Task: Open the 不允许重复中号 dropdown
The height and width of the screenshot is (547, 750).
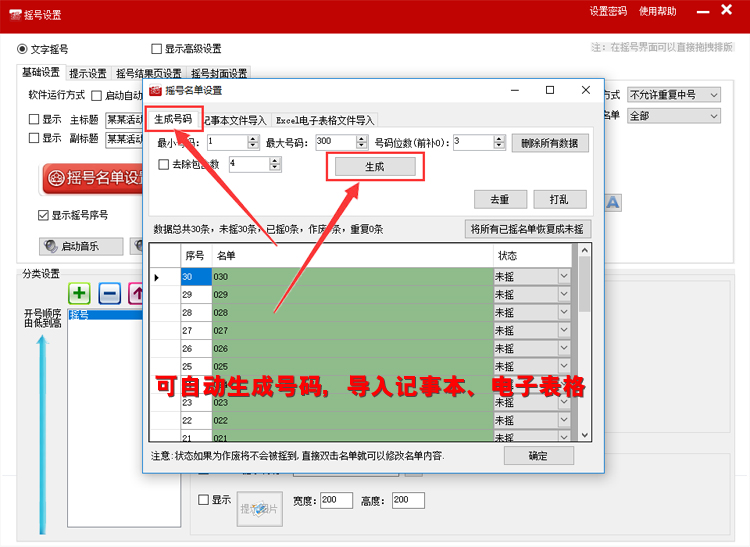Action: point(673,95)
